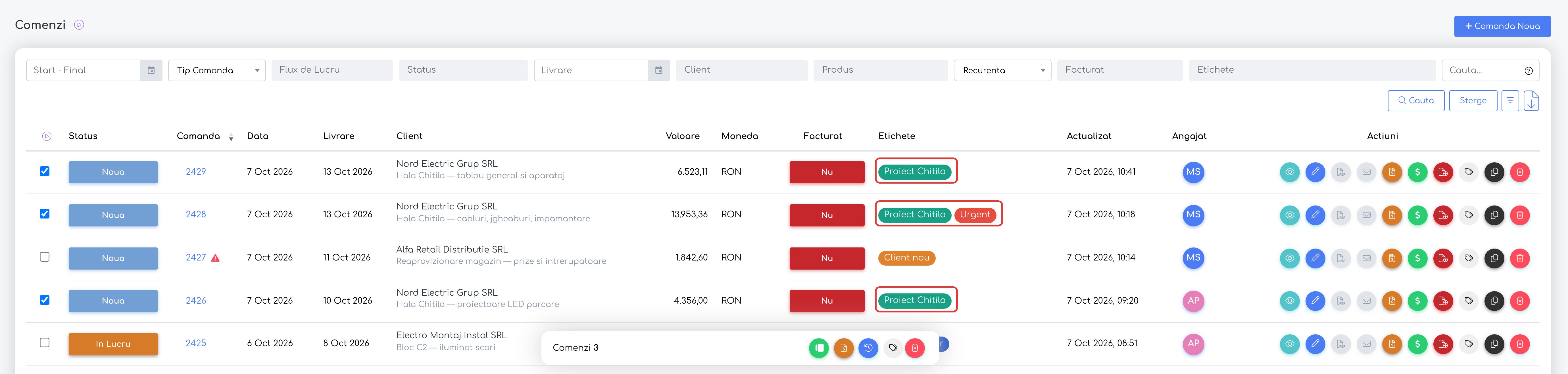Screen dimensions: 1568x374
Task: Email order 2426 using envelope icon
Action: tap(1366, 301)
